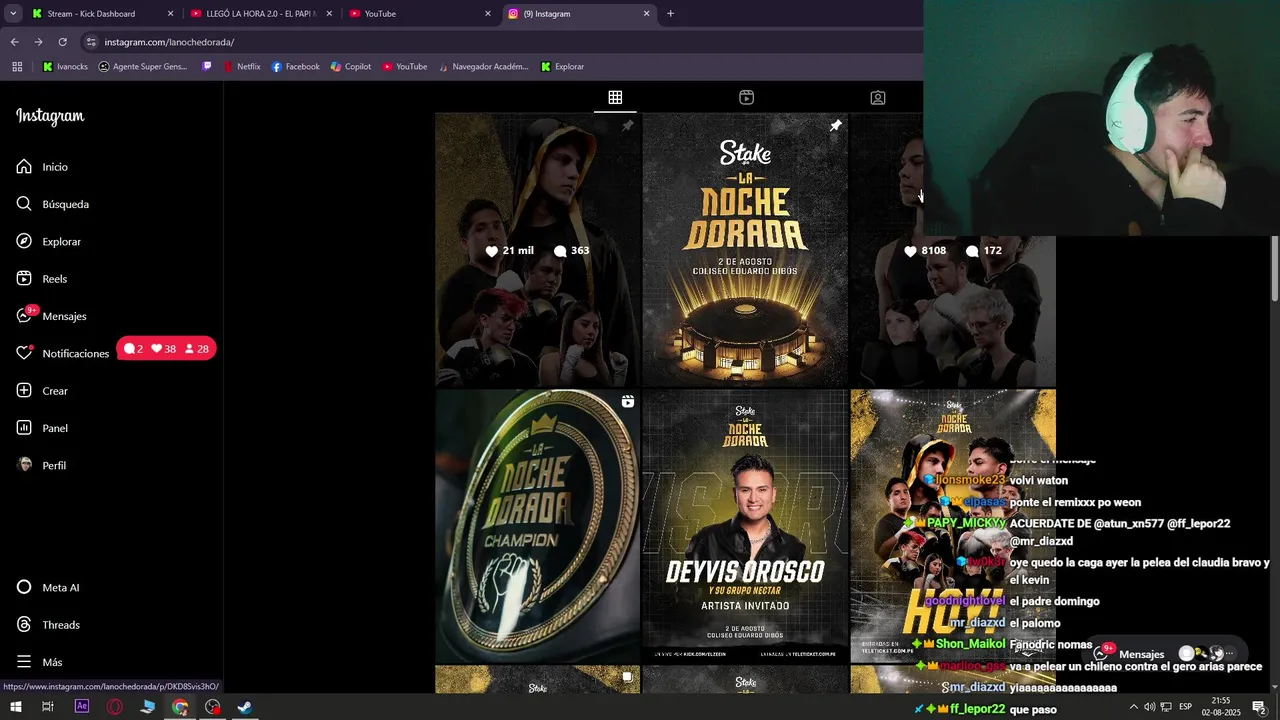Close the Stream - Kick Dashboard tab
The height and width of the screenshot is (720, 1280).
tap(170, 14)
